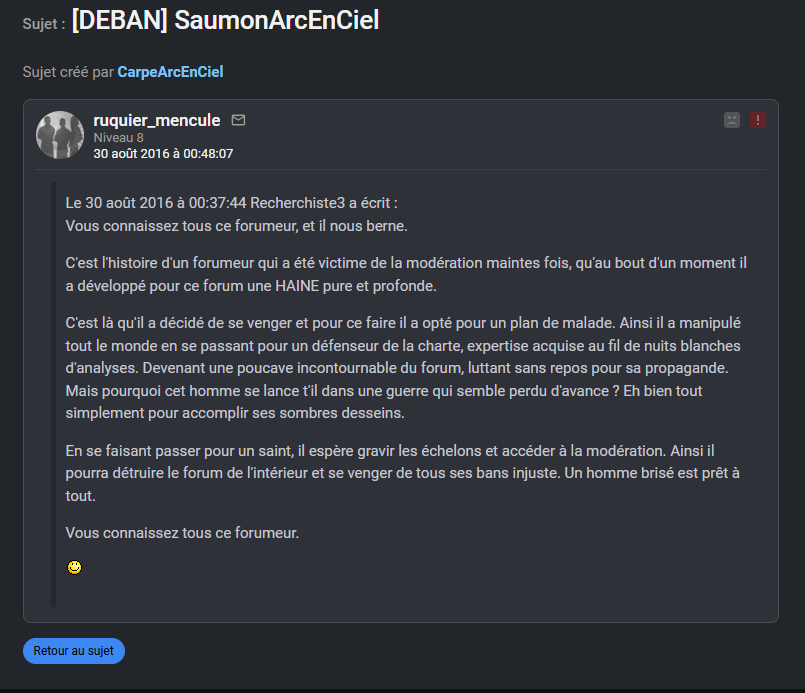Viewport: 805px width, 693px height.
Task: Report the post with red exclamation icon
Action: 757,120
